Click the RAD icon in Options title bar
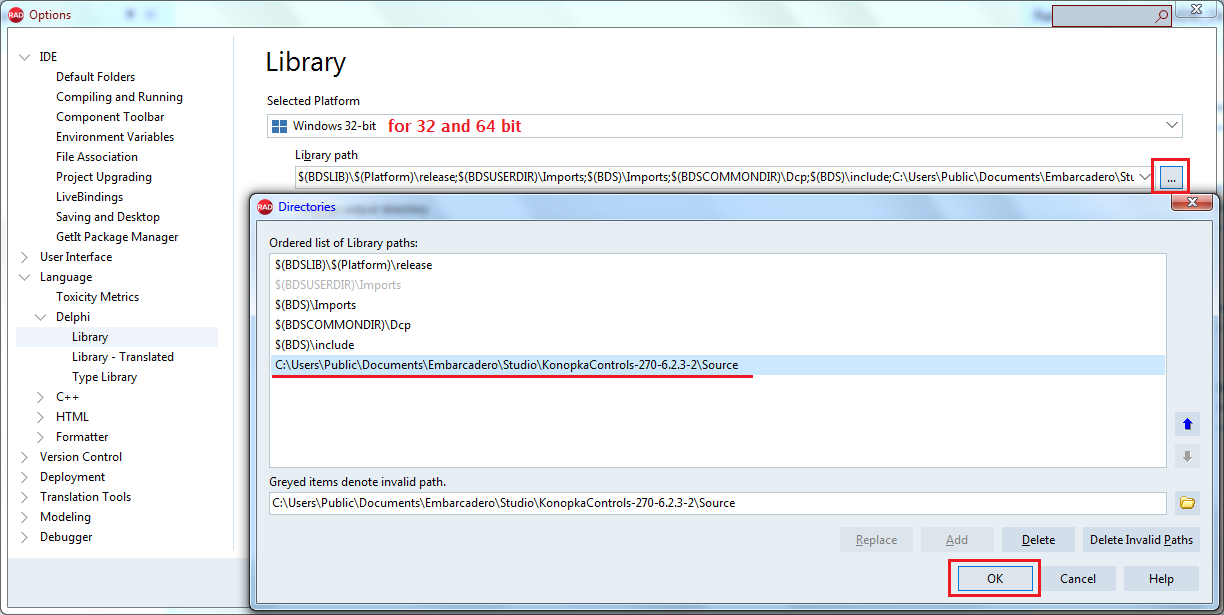The height and width of the screenshot is (615, 1224). [x=15, y=14]
